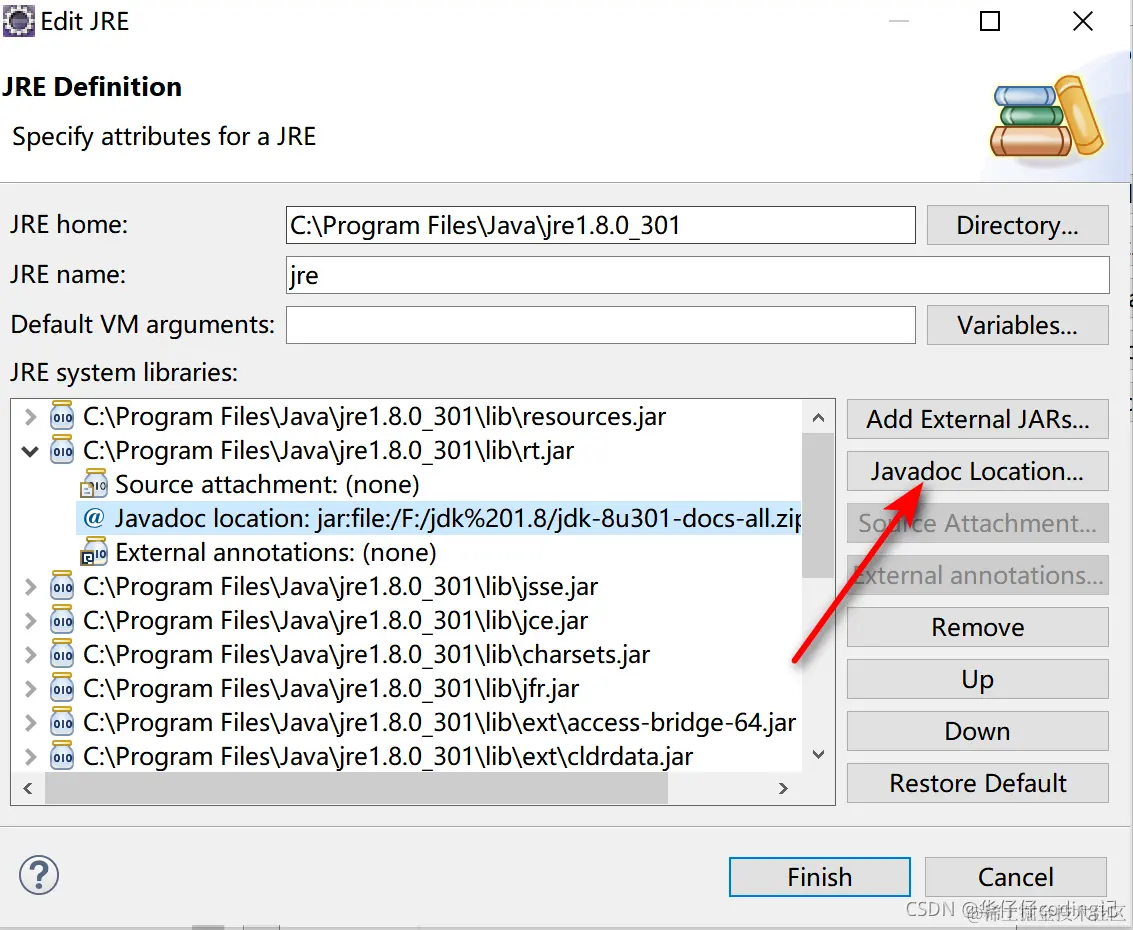Select the lib\resources.jar entry
Image resolution: width=1133 pixels, height=930 pixels.
374,416
